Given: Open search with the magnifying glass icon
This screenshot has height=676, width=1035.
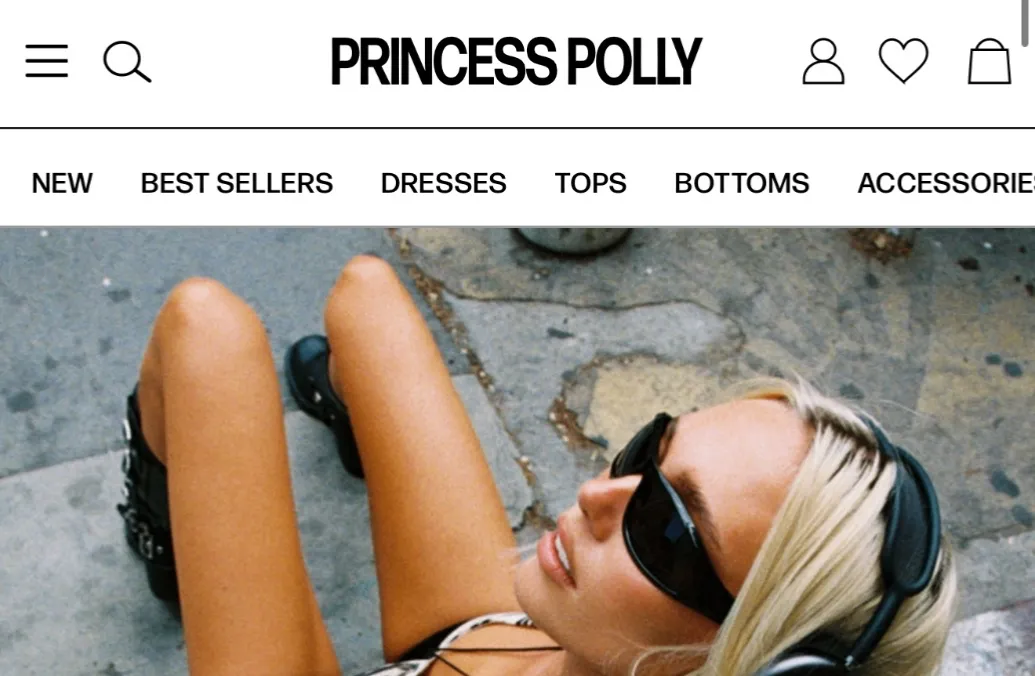Looking at the screenshot, I should (x=127, y=62).
